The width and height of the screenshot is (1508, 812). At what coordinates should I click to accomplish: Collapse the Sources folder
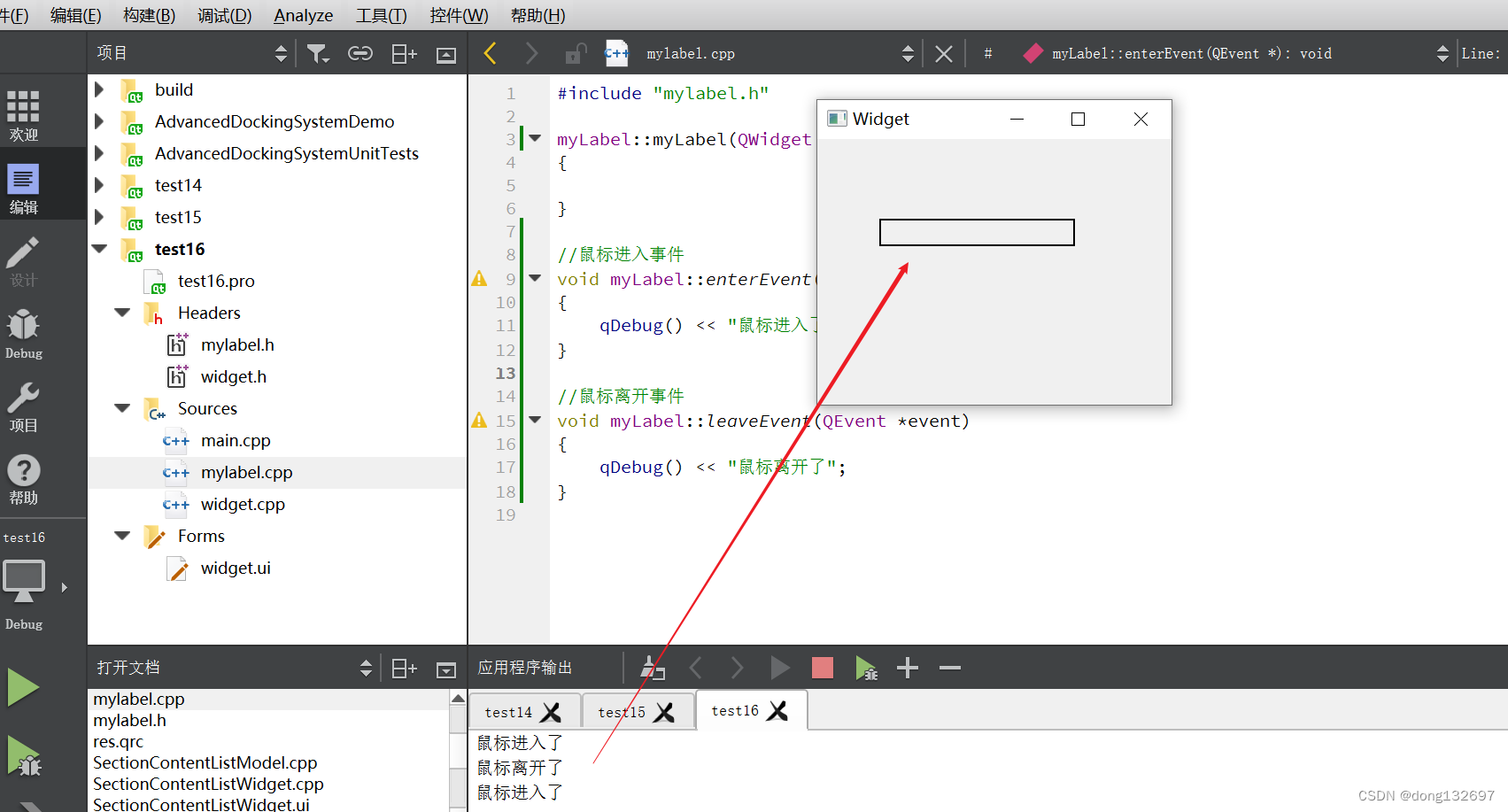[x=122, y=408]
